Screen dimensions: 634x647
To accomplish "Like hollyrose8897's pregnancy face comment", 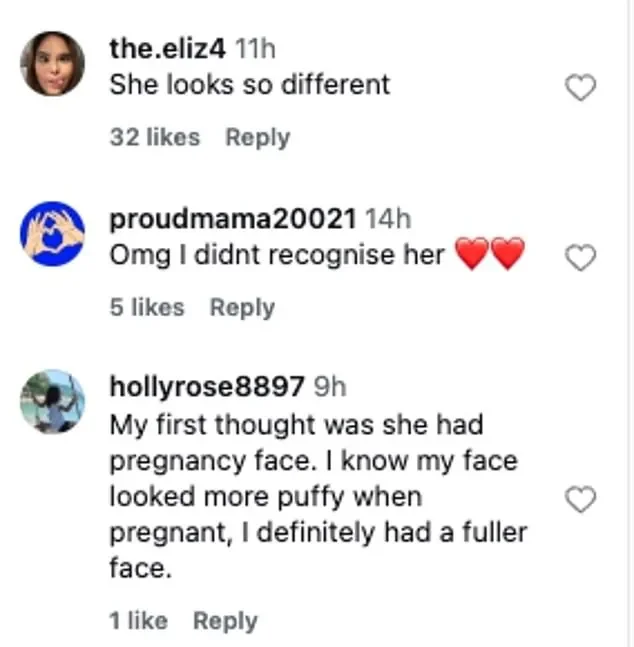I will coord(580,499).
